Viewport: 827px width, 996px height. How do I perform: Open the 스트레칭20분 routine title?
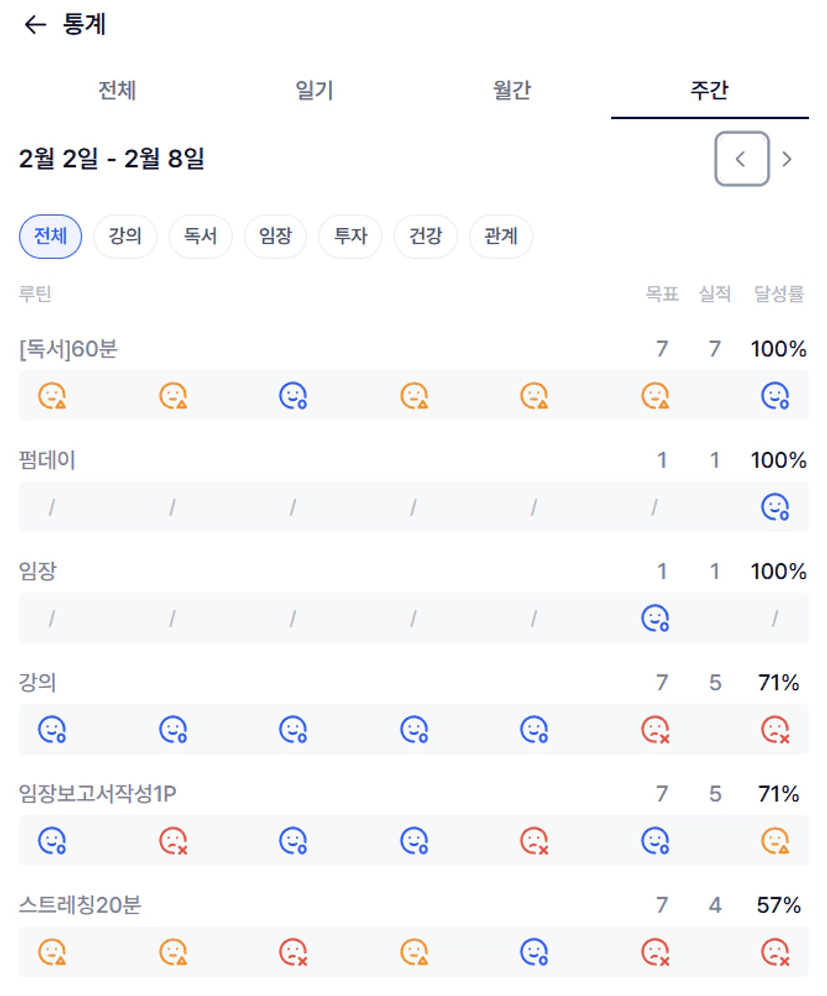80,906
